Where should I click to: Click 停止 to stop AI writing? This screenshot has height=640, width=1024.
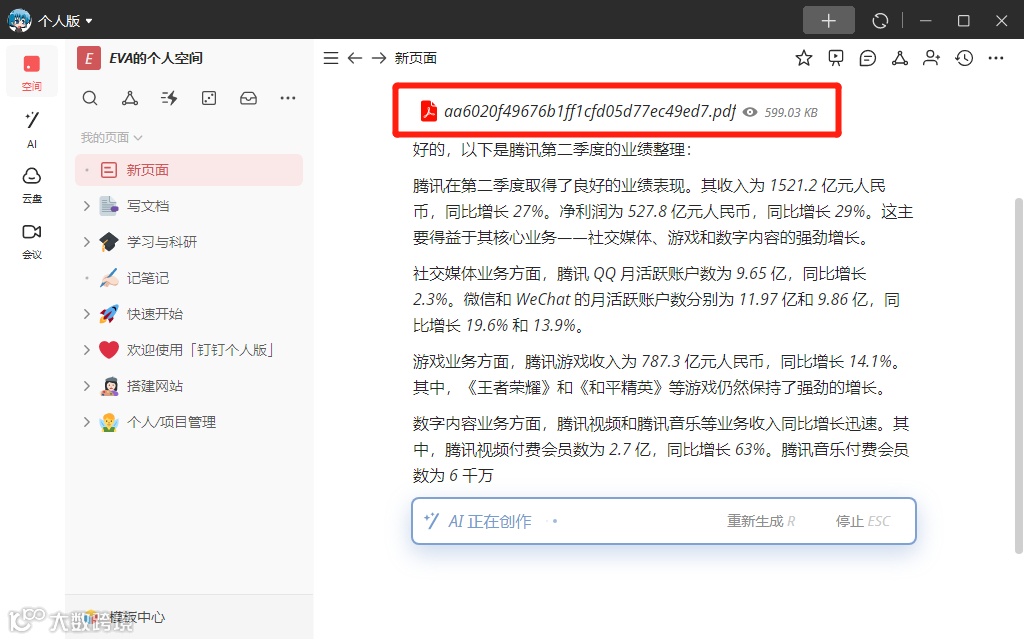863,521
